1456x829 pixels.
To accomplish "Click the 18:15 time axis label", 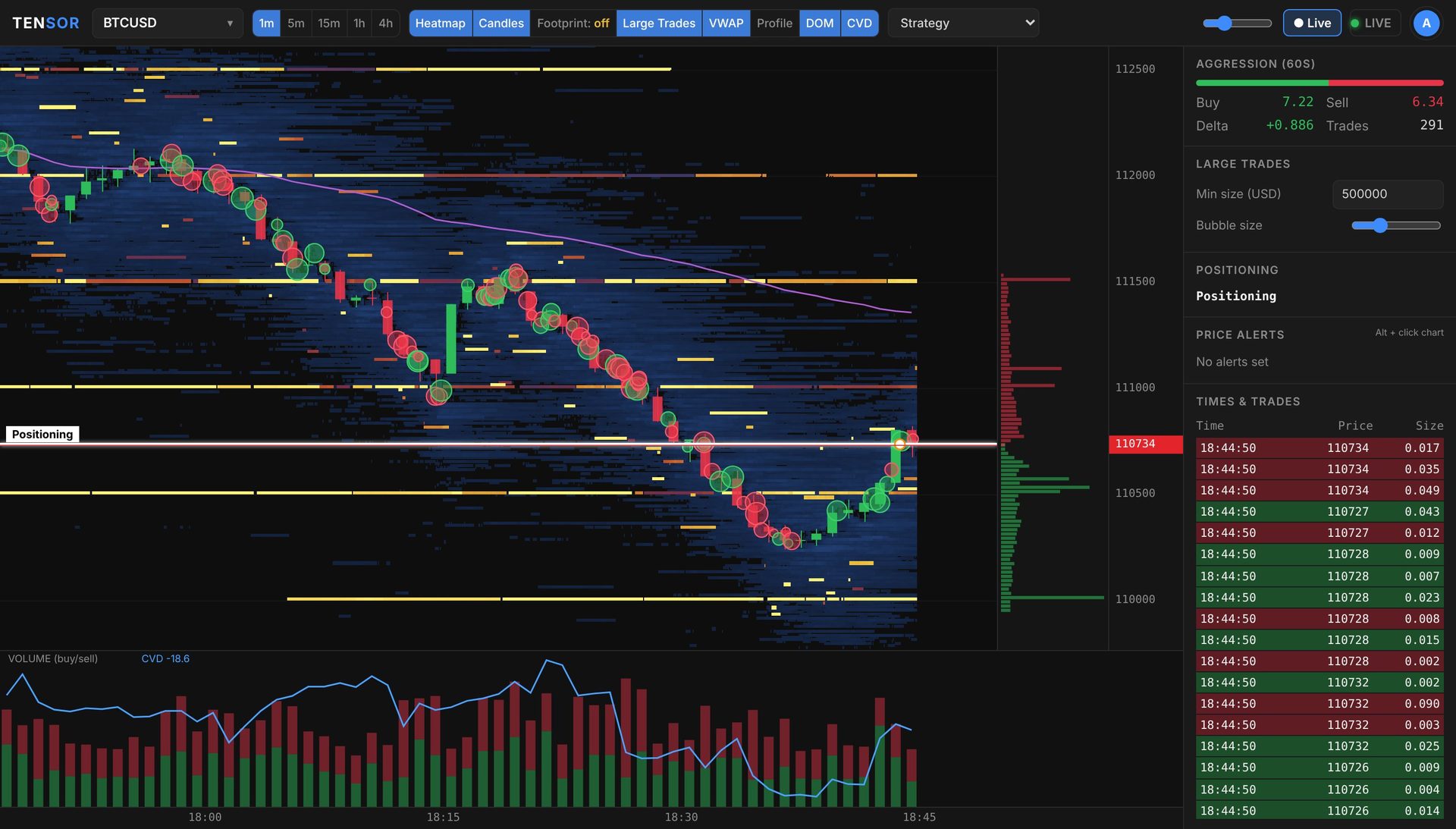I will [443, 817].
